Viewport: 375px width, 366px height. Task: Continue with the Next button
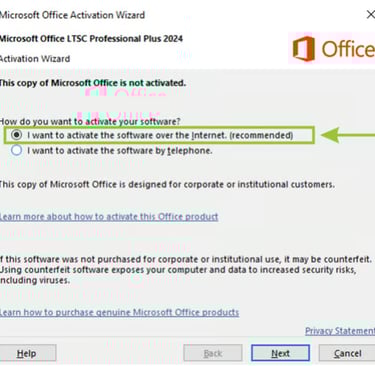[x=280, y=353]
